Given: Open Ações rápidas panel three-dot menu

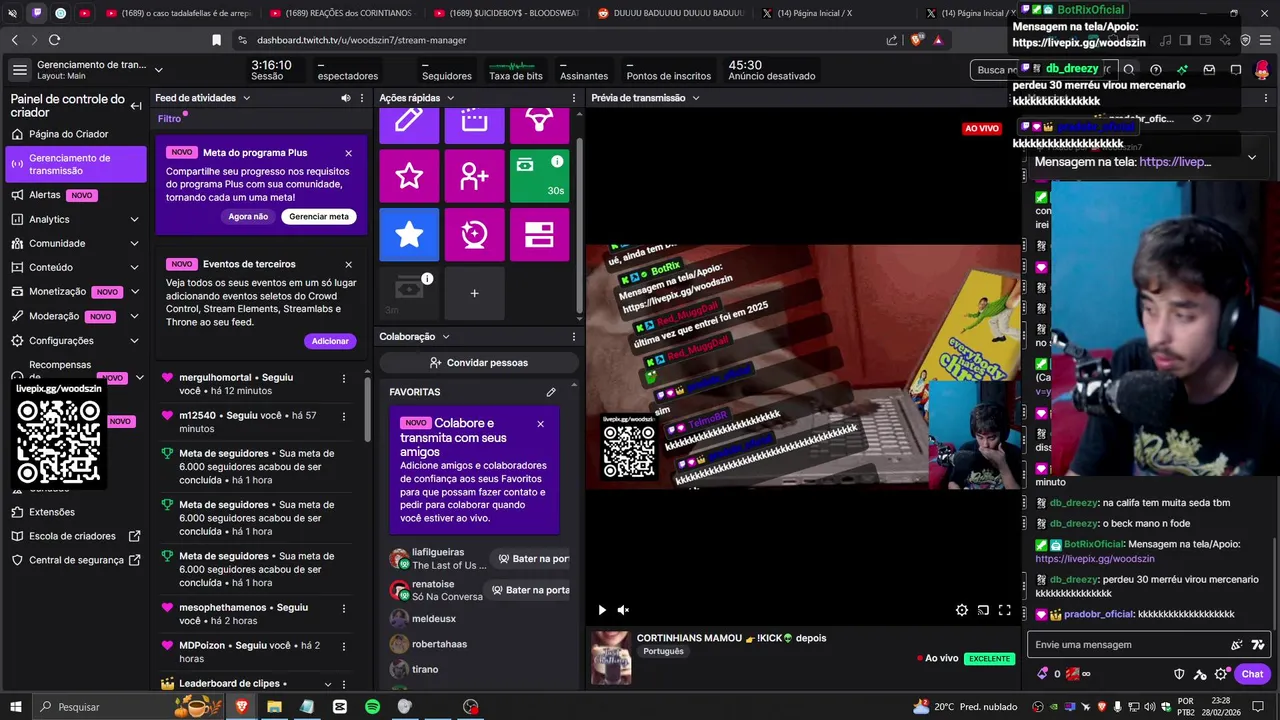Looking at the screenshot, I should click(x=574, y=98).
